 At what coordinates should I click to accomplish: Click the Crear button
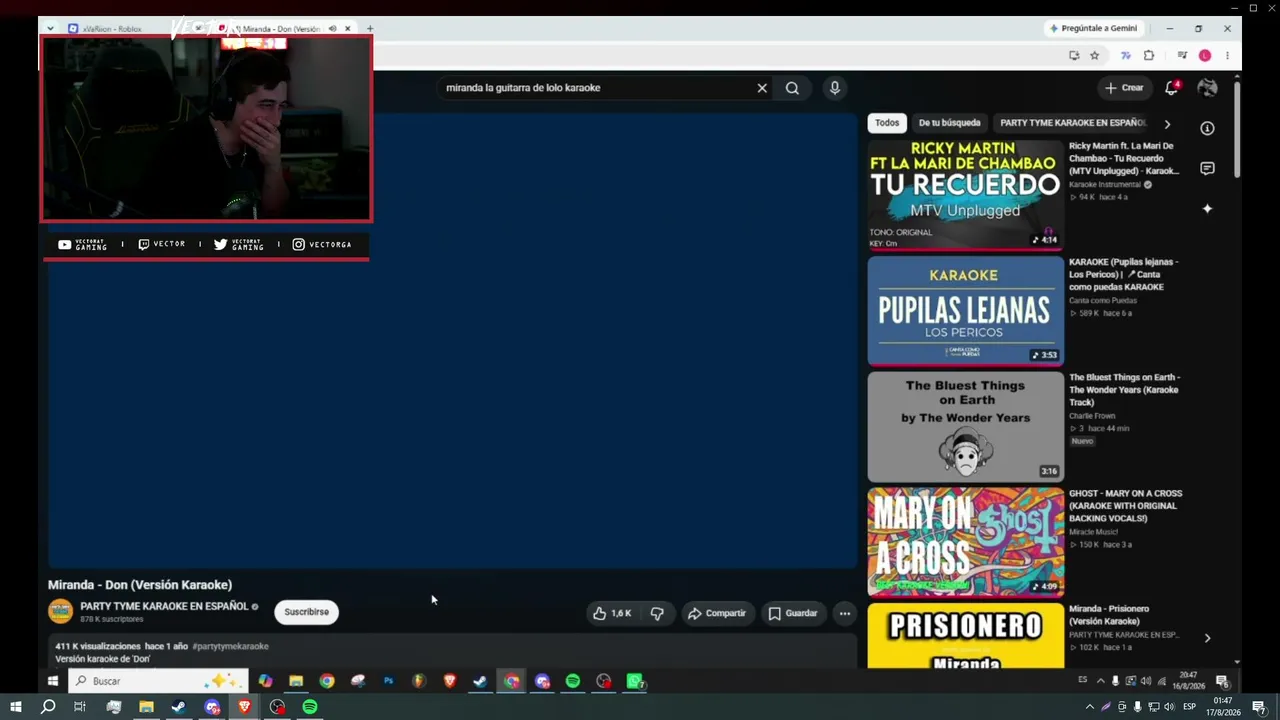(1123, 88)
